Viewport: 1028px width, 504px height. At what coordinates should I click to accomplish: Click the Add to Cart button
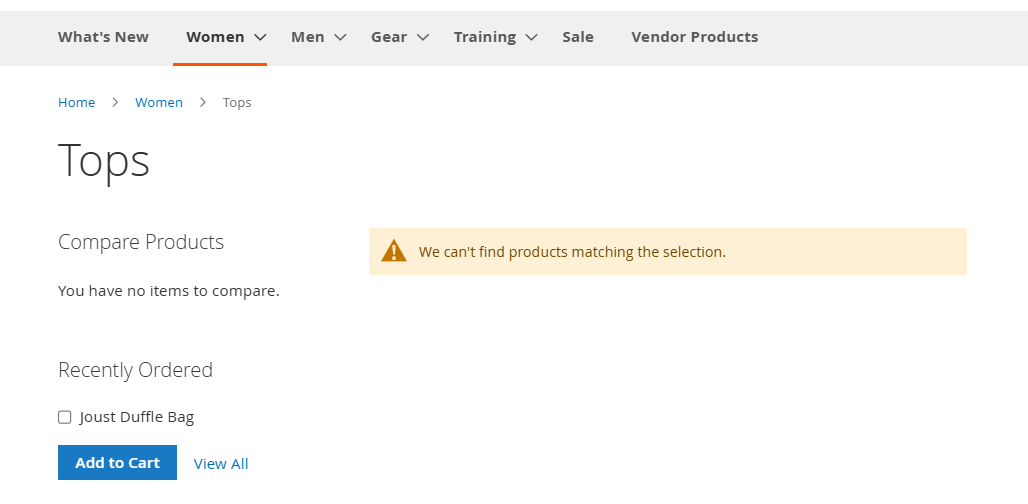tap(117, 463)
